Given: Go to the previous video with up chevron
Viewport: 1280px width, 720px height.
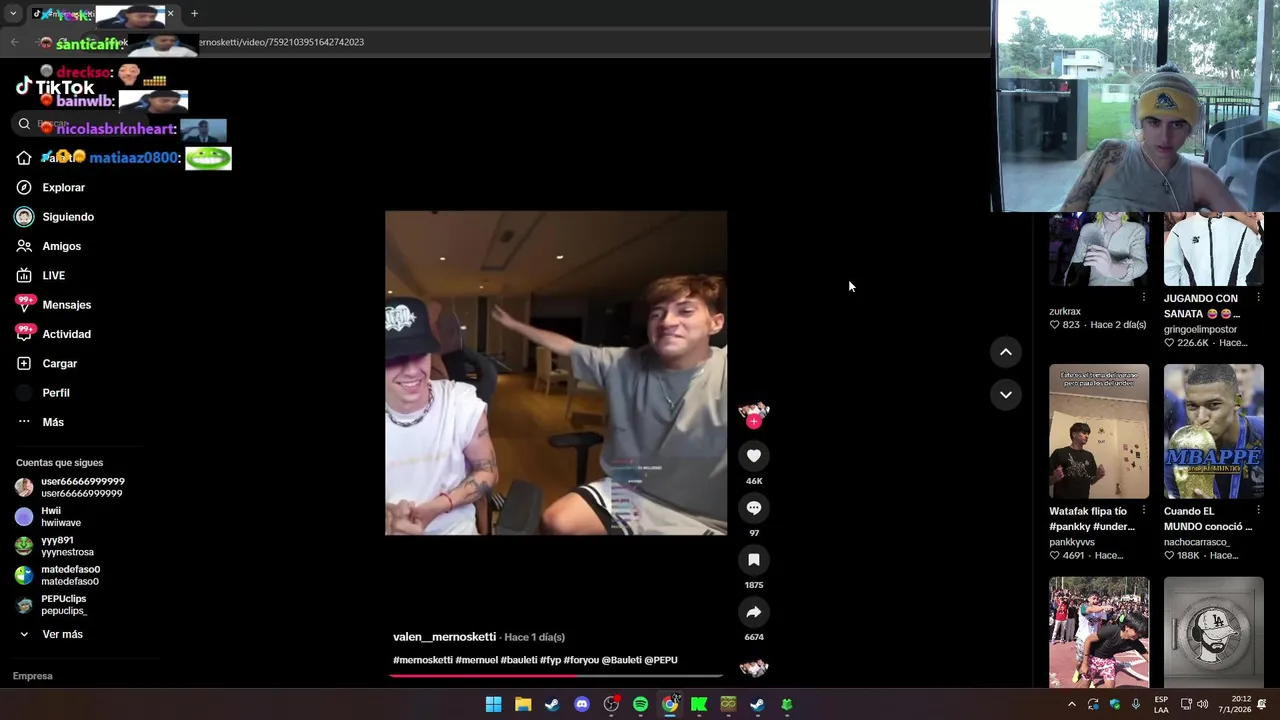Looking at the screenshot, I should (1006, 352).
